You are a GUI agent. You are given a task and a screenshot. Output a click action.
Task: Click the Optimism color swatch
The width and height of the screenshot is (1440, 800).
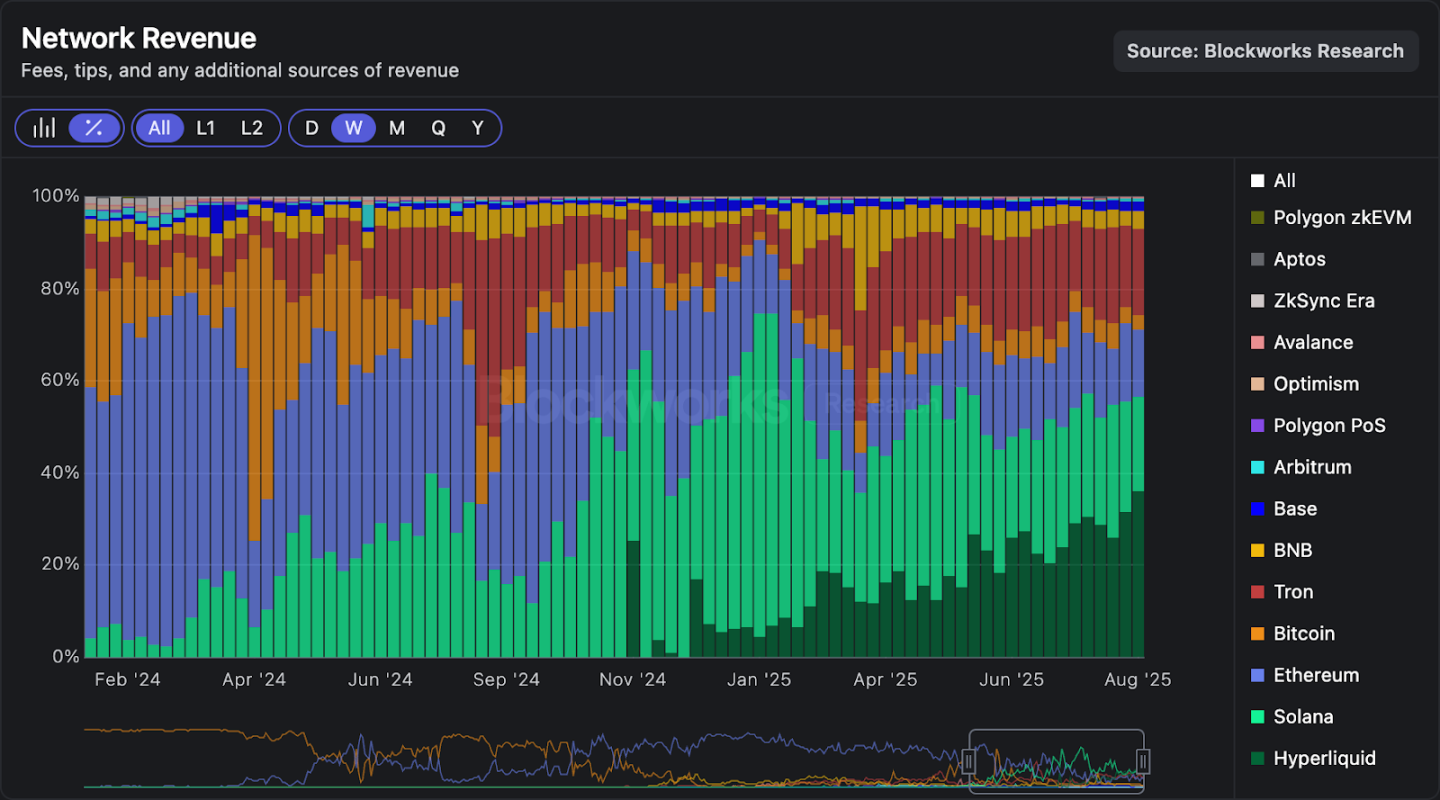pyautogui.click(x=1256, y=383)
